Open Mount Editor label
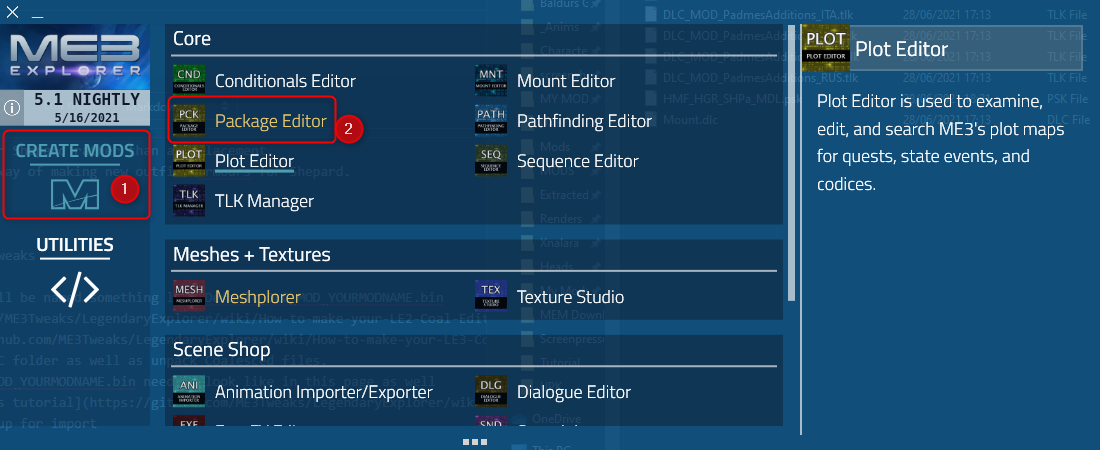 coord(566,81)
